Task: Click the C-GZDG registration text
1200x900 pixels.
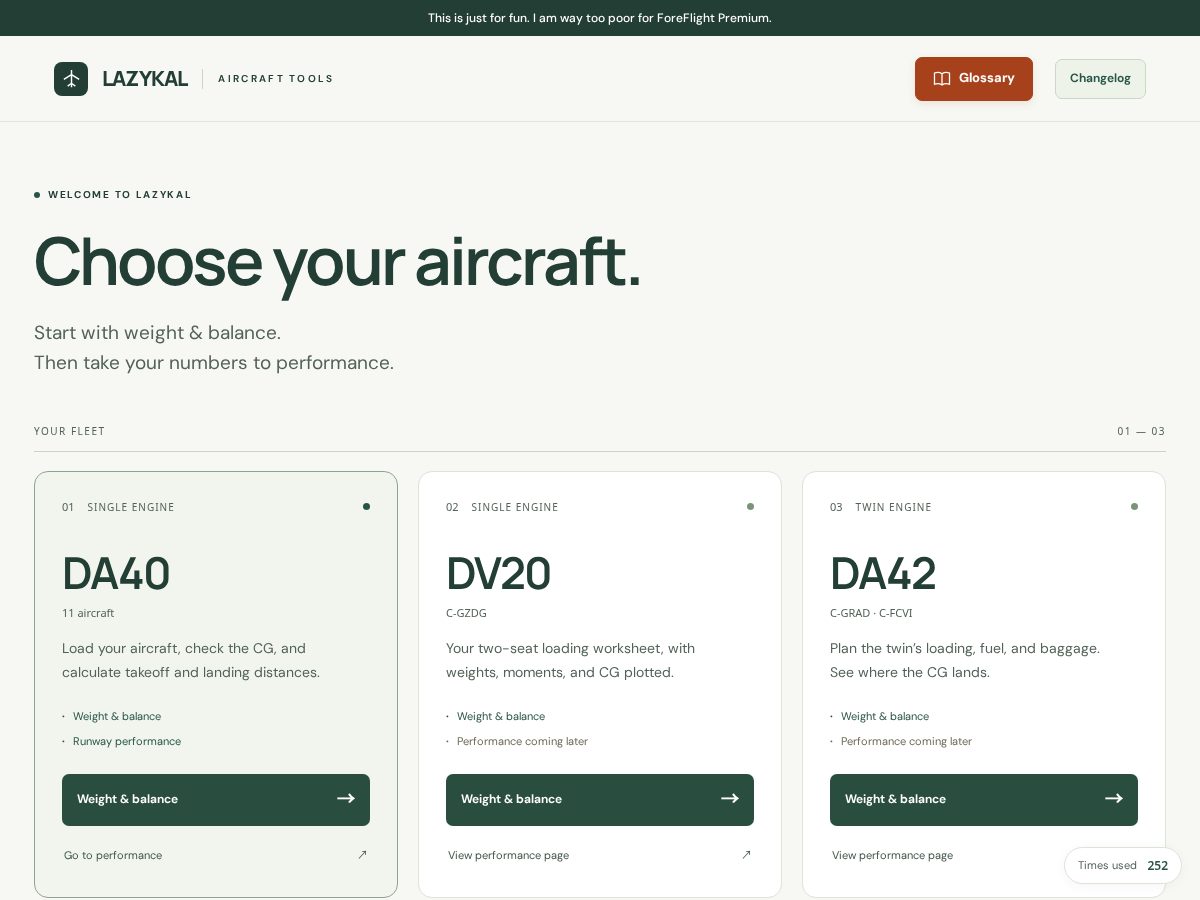Action: (x=466, y=613)
